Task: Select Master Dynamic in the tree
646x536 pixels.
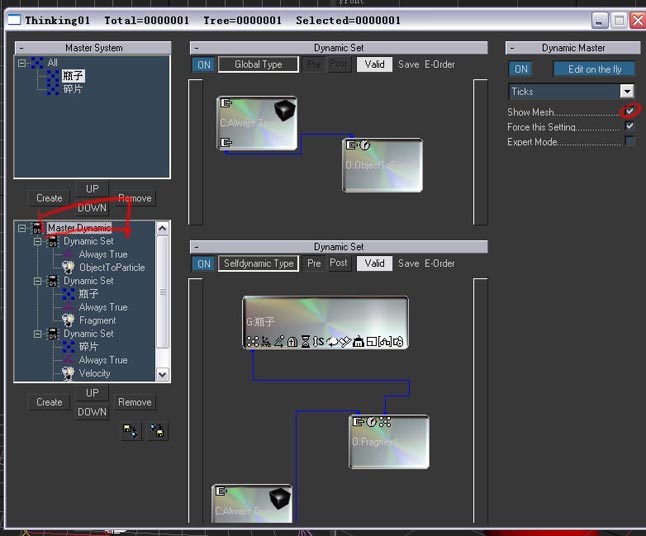Action: [79, 228]
